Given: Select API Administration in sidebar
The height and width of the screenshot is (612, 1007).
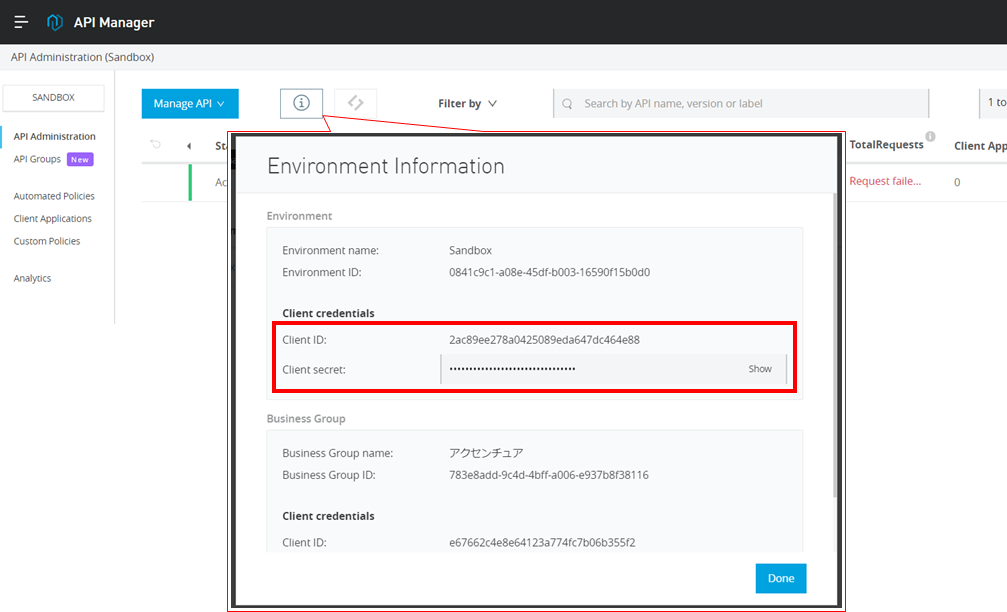Looking at the screenshot, I should [x=55, y=137].
